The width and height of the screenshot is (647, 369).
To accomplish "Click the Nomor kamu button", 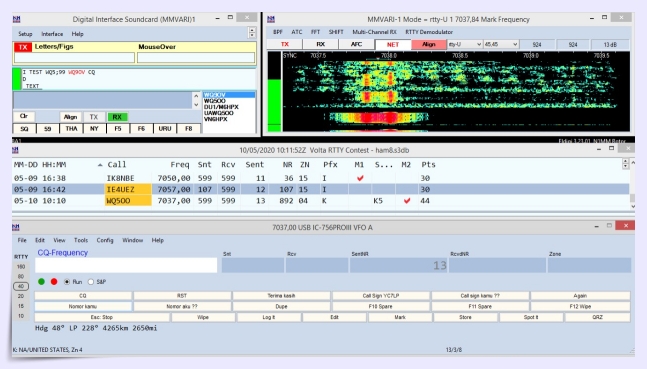I will (x=83, y=306).
